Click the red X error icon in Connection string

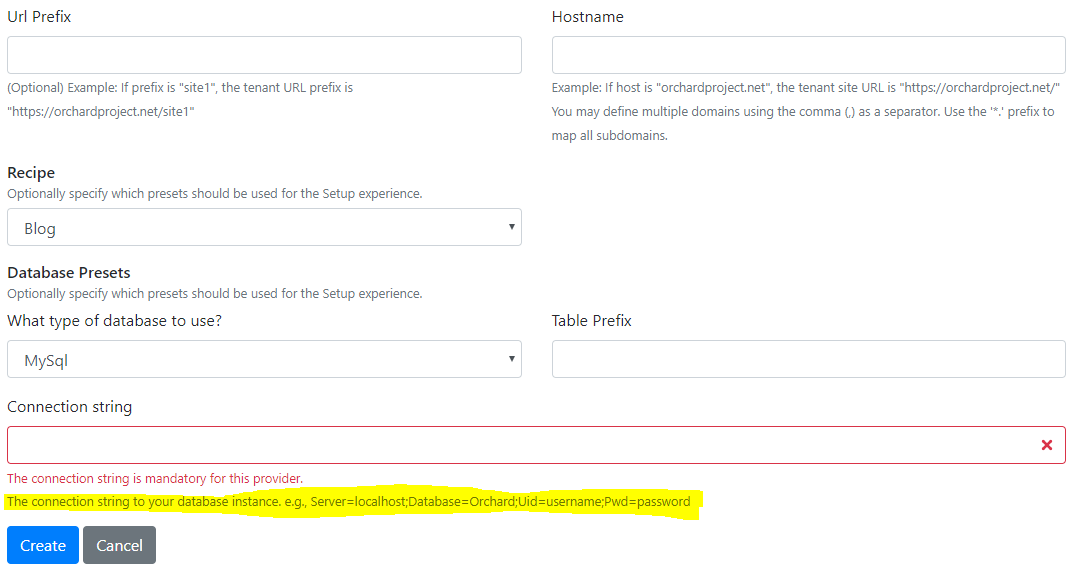point(1047,445)
